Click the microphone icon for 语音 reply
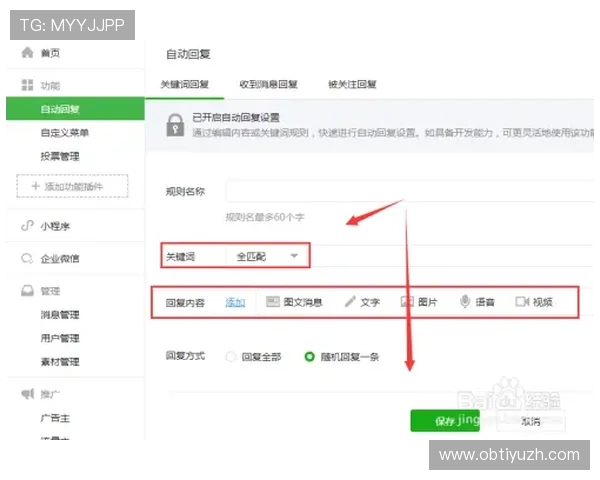 [x=465, y=302]
